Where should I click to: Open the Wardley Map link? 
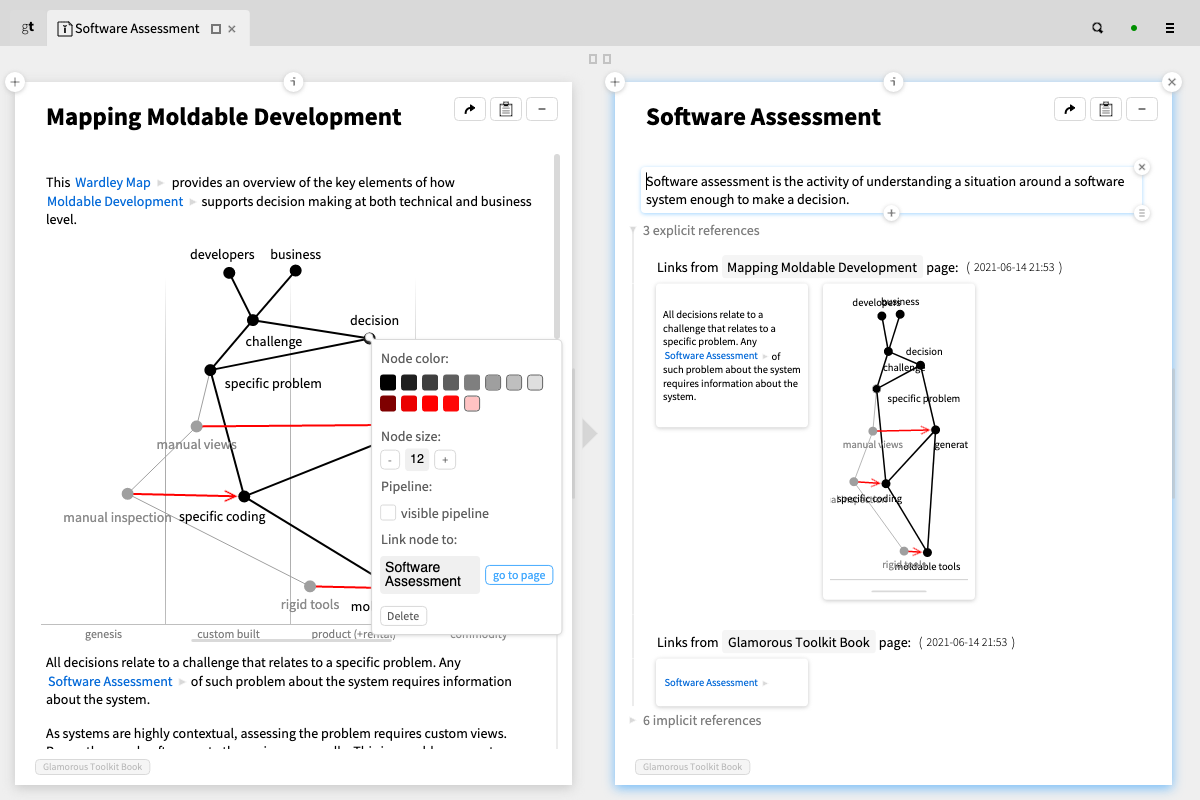pyautogui.click(x=113, y=182)
